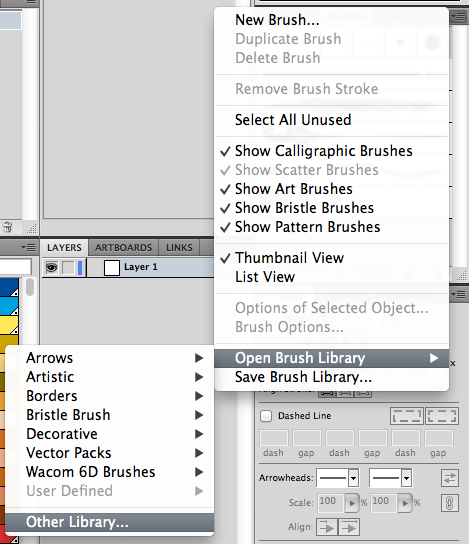
Task: Open the swatches panel options menu icon
Action: point(28,248)
